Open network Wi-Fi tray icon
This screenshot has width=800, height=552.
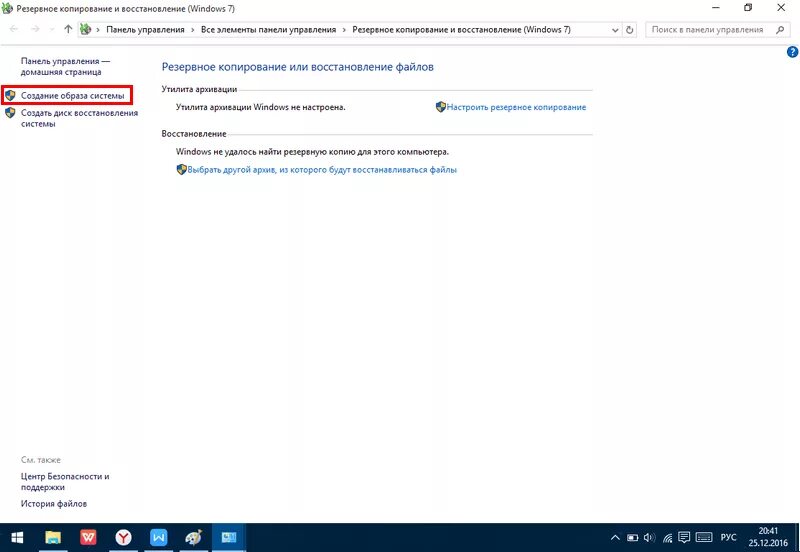coord(667,538)
